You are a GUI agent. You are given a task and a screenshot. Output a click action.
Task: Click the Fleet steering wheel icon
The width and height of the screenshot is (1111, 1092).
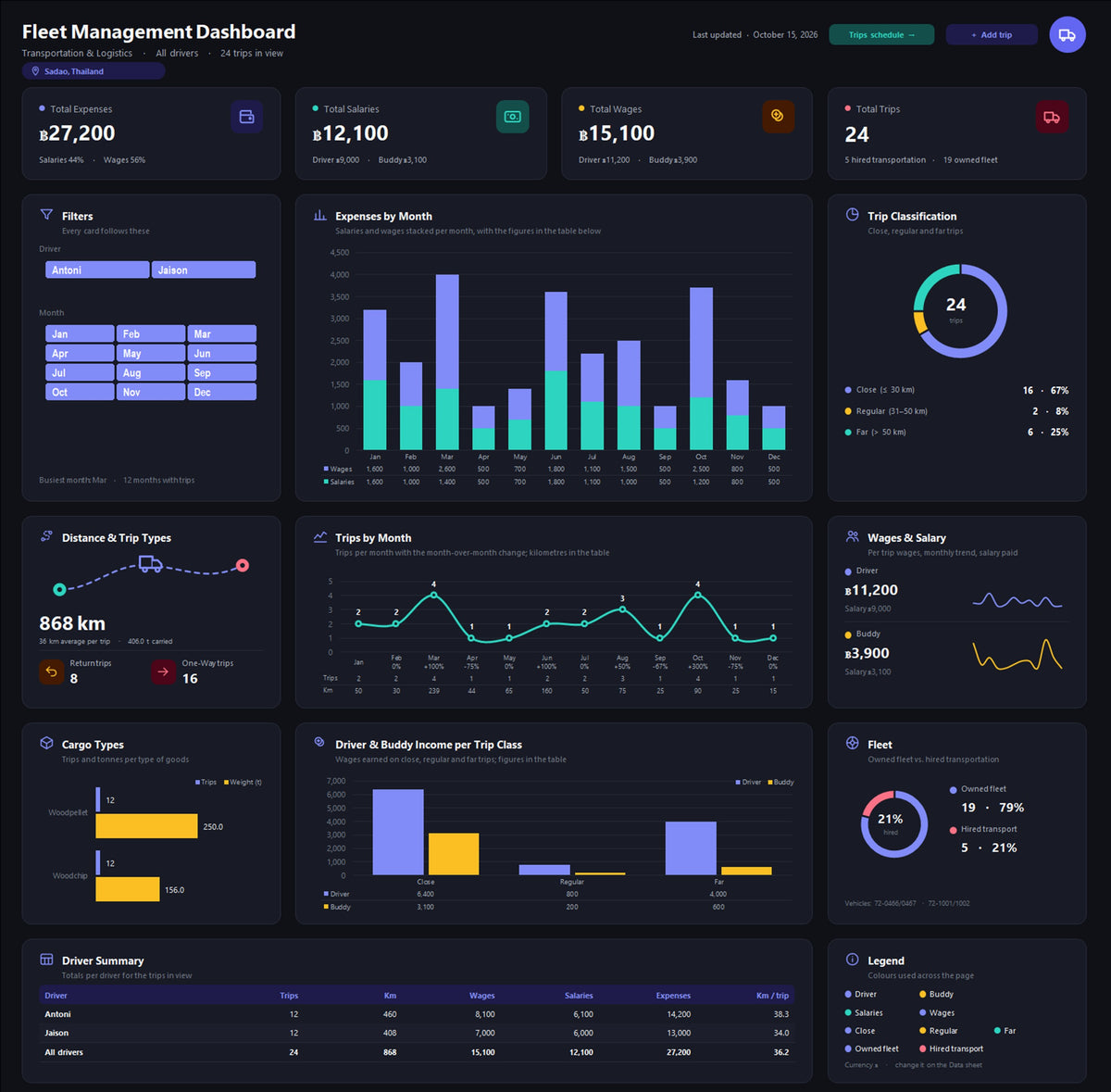click(852, 743)
